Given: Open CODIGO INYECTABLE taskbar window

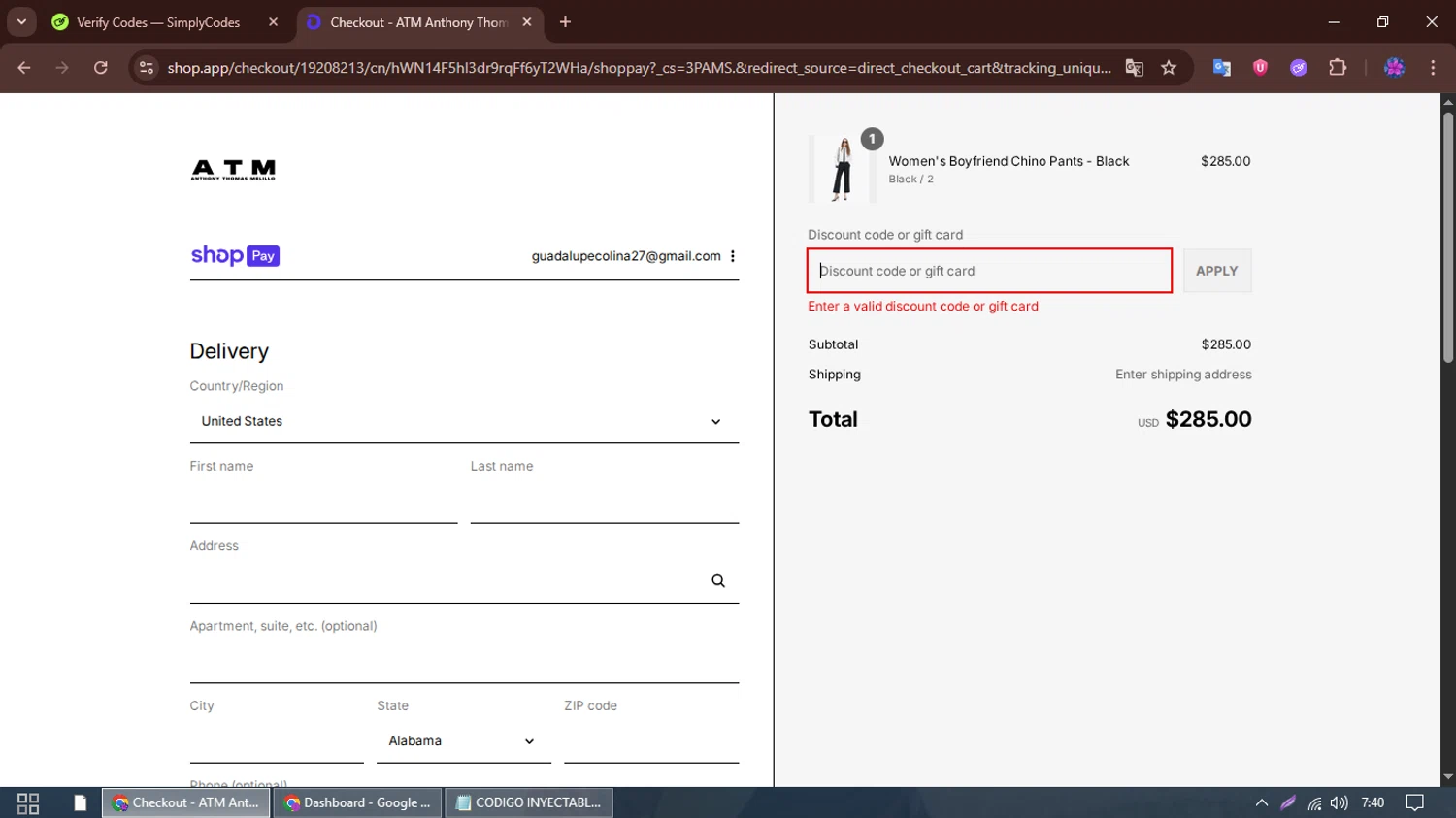Looking at the screenshot, I should [x=529, y=802].
